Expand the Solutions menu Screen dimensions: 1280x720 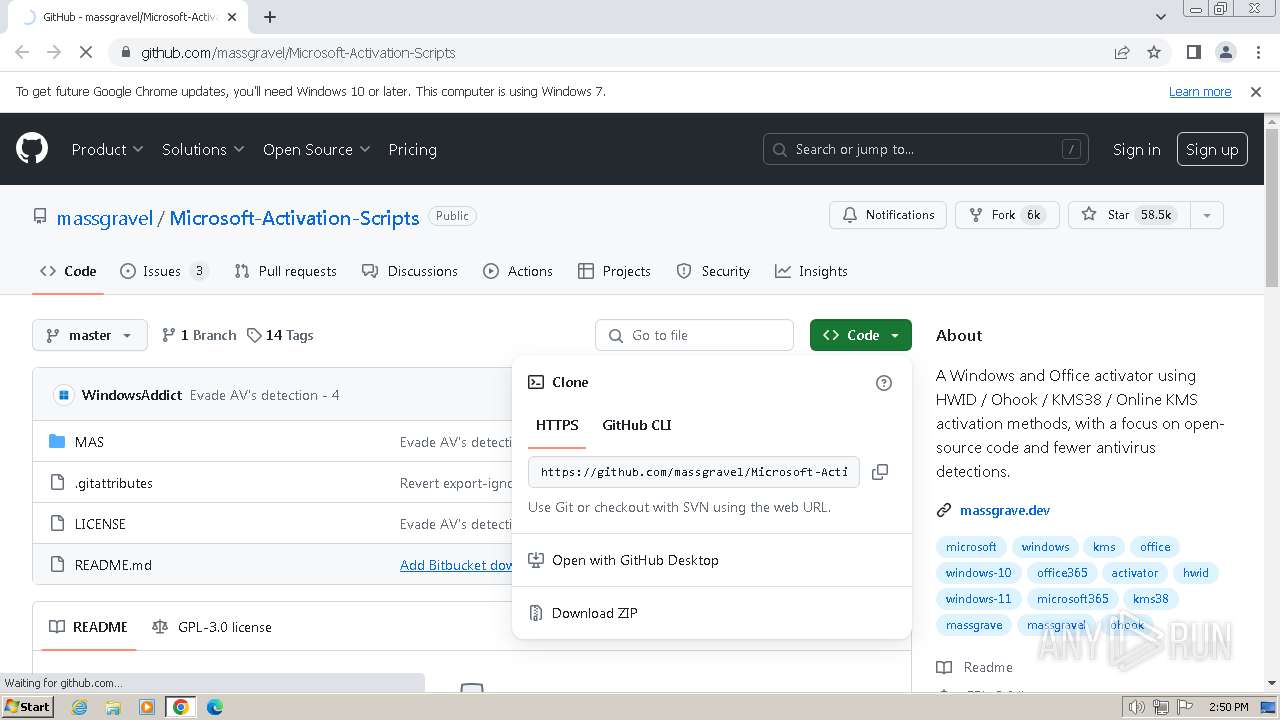203,149
